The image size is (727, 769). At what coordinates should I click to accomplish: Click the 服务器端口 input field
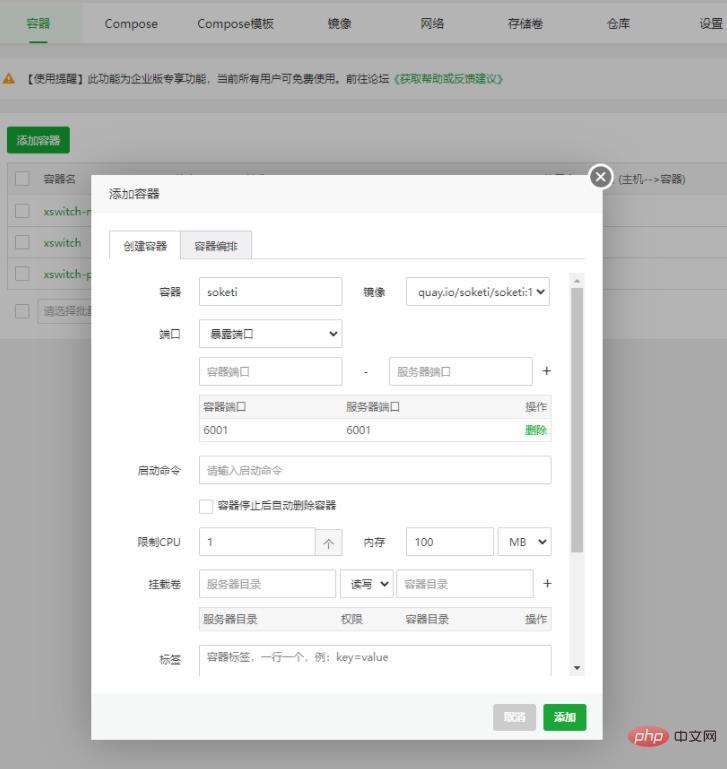point(461,371)
